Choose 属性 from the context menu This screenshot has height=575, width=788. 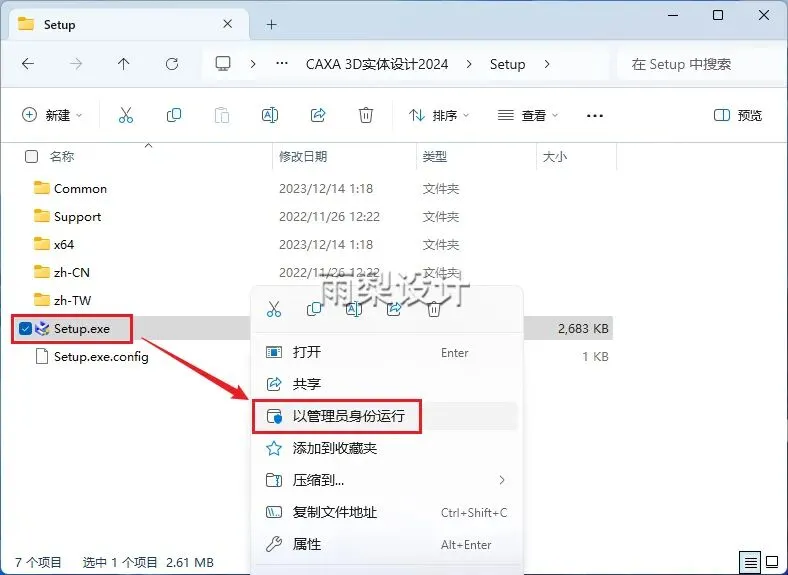(387, 544)
